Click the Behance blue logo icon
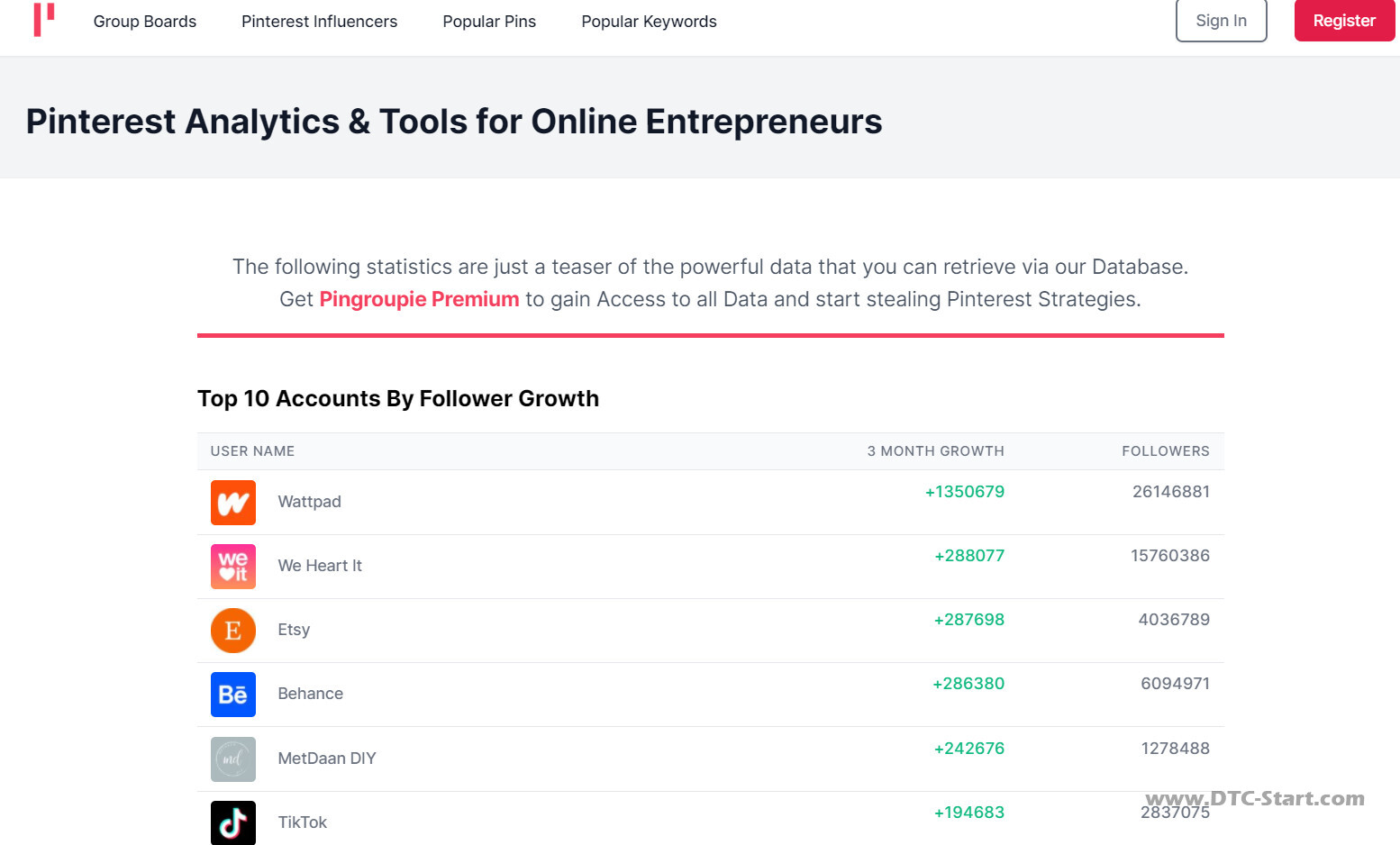1400x845 pixels. (233, 695)
